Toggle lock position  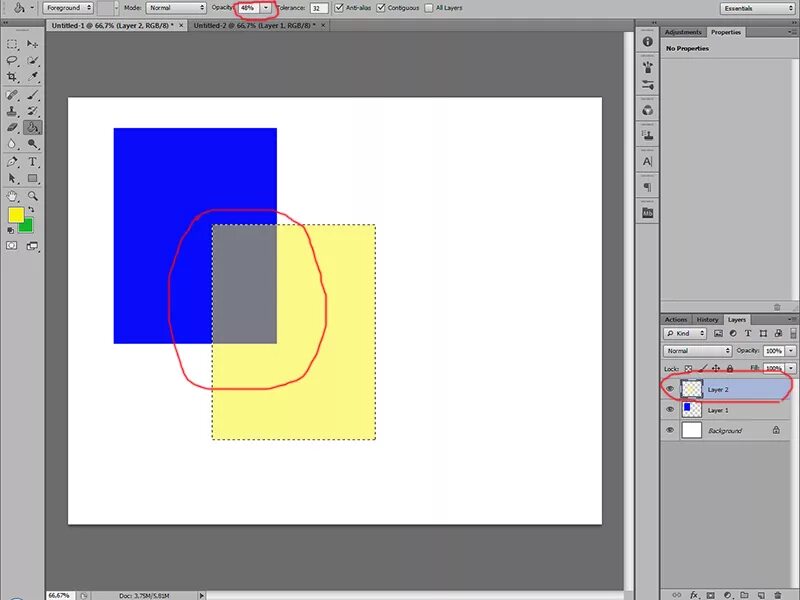tap(716, 368)
